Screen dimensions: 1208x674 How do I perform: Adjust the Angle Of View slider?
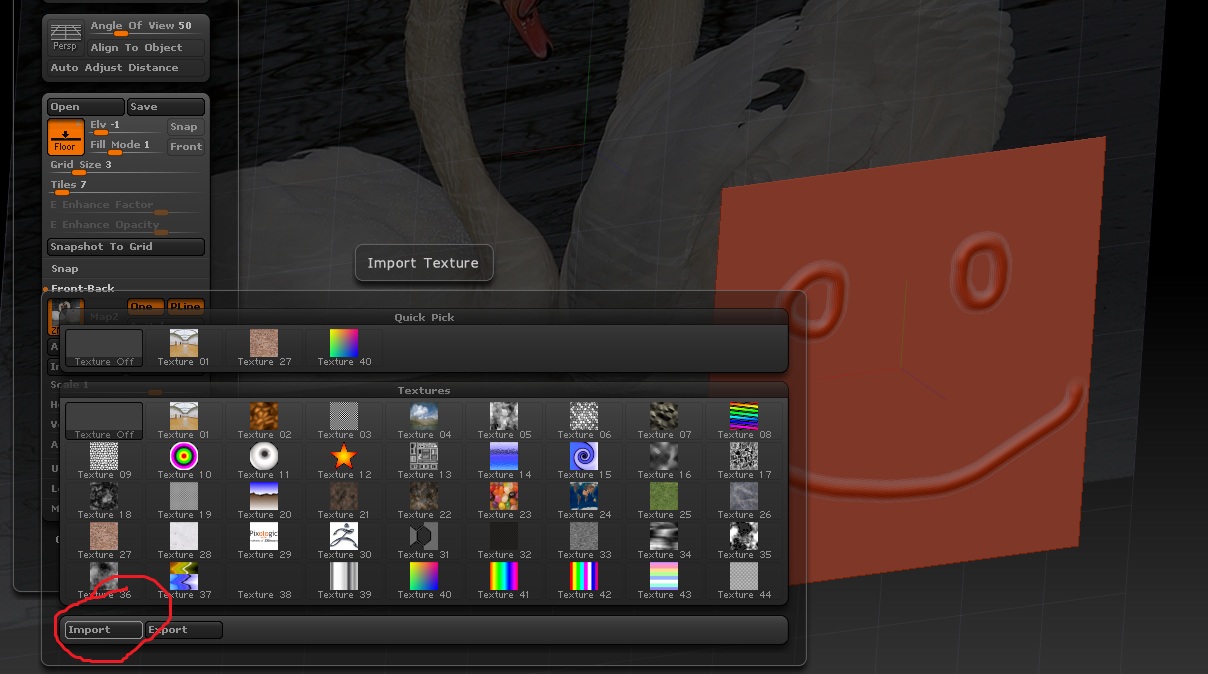coord(145,27)
